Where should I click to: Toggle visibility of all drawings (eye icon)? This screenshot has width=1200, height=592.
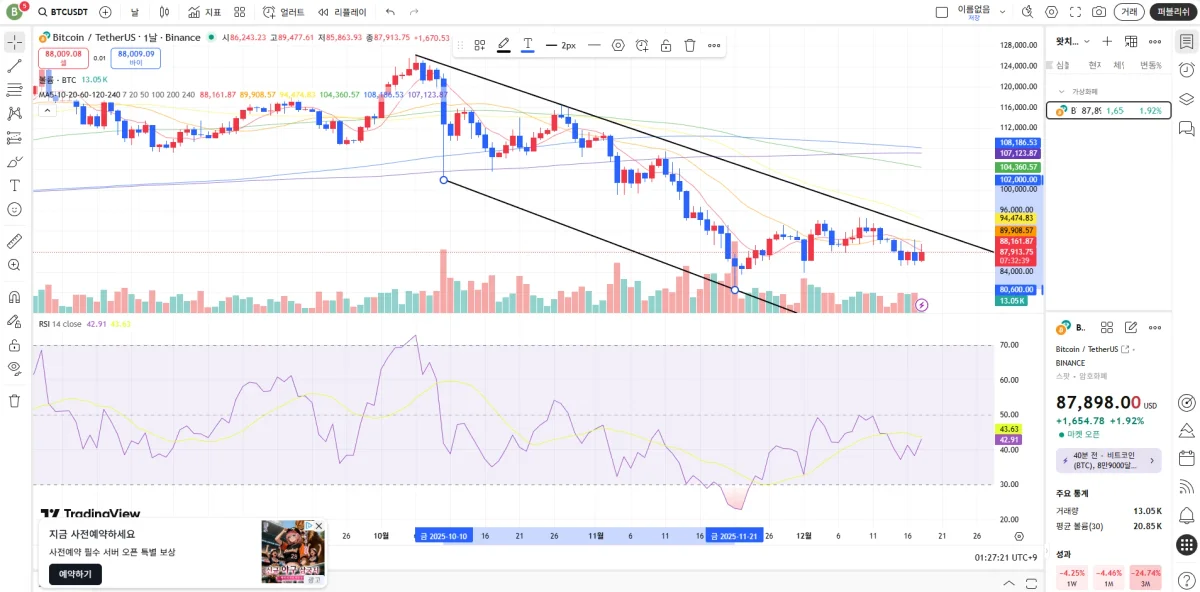click(x=14, y=368)
